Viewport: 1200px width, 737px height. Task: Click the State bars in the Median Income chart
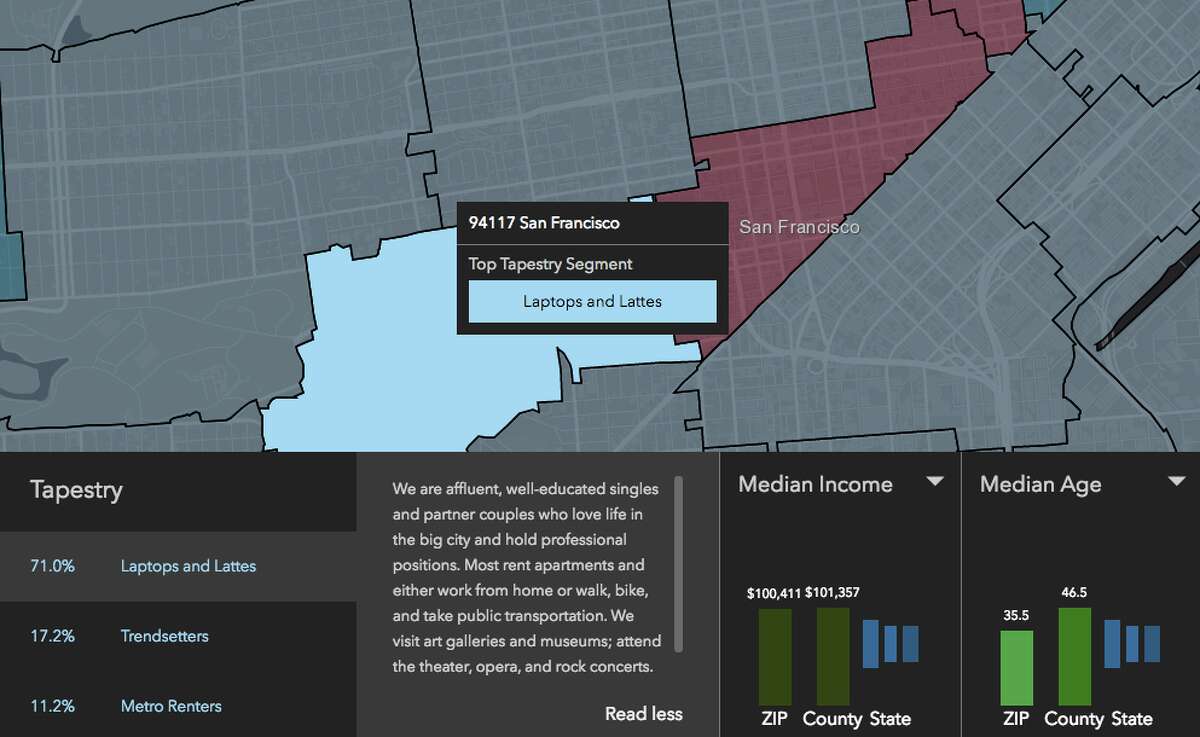tap(890, 644)
